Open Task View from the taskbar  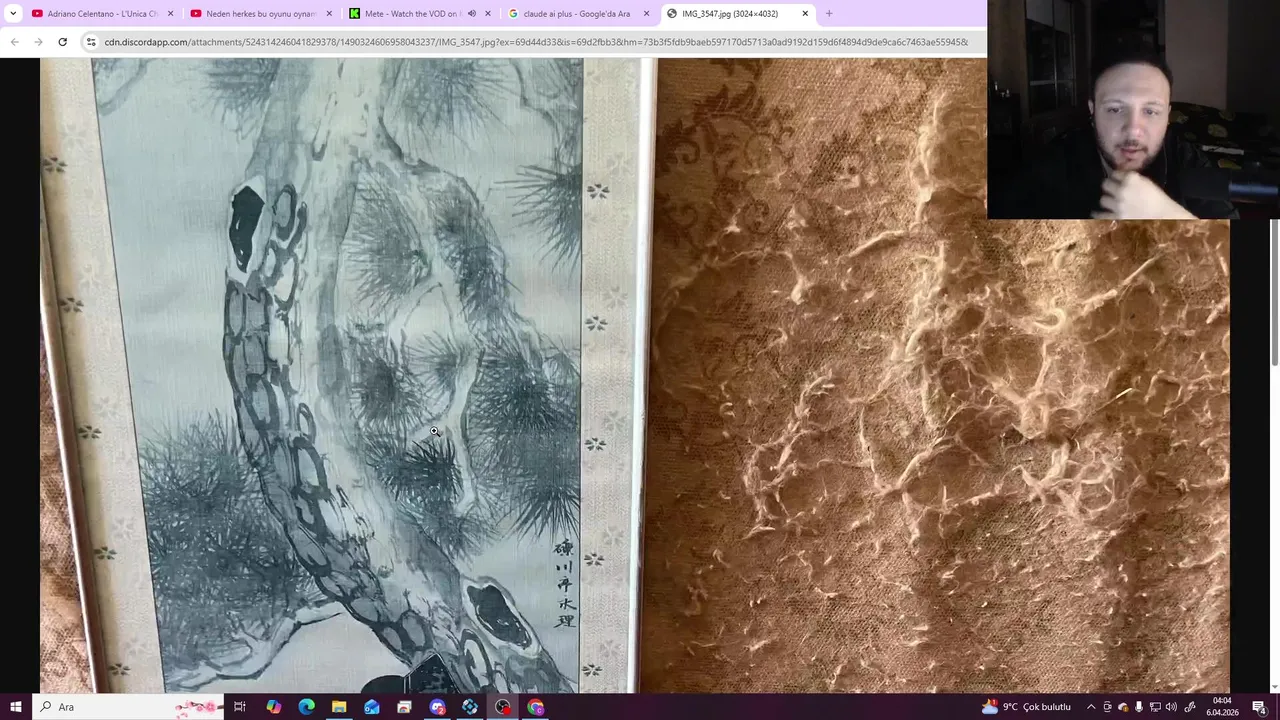[240, 707]
